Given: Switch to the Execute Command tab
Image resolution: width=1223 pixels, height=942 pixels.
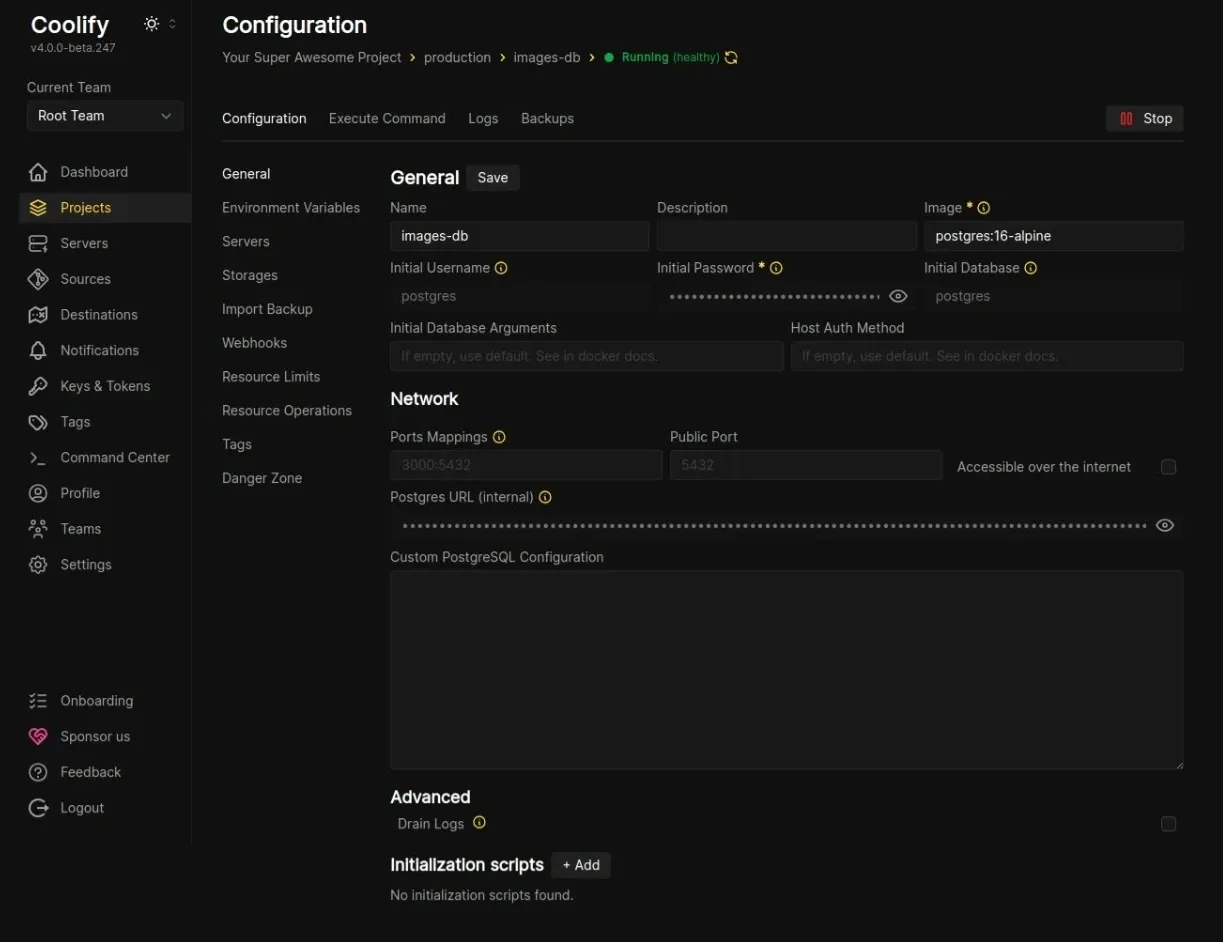Looking at the screenshot, I should pyautogui.click(x=387, y=118).
